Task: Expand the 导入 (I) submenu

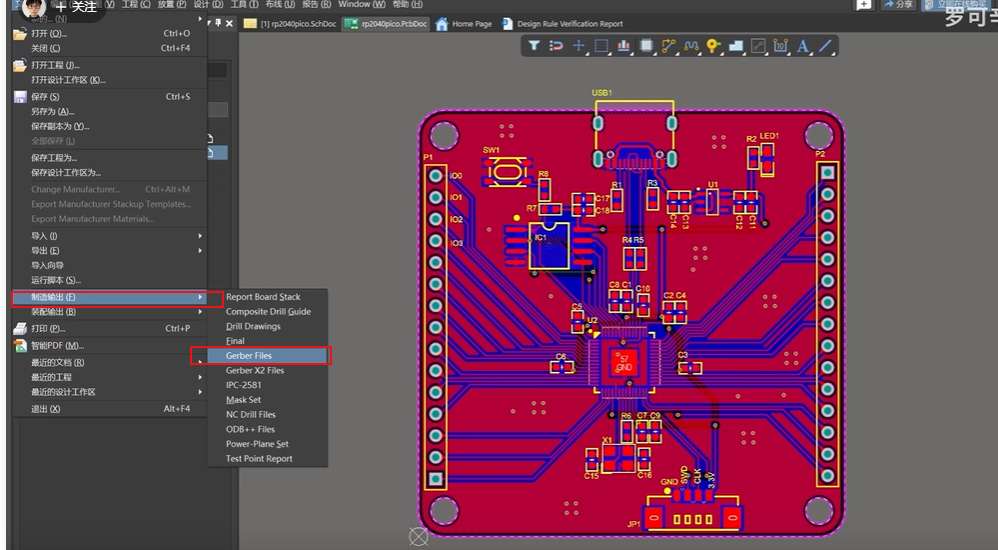Action: (109, 236)
